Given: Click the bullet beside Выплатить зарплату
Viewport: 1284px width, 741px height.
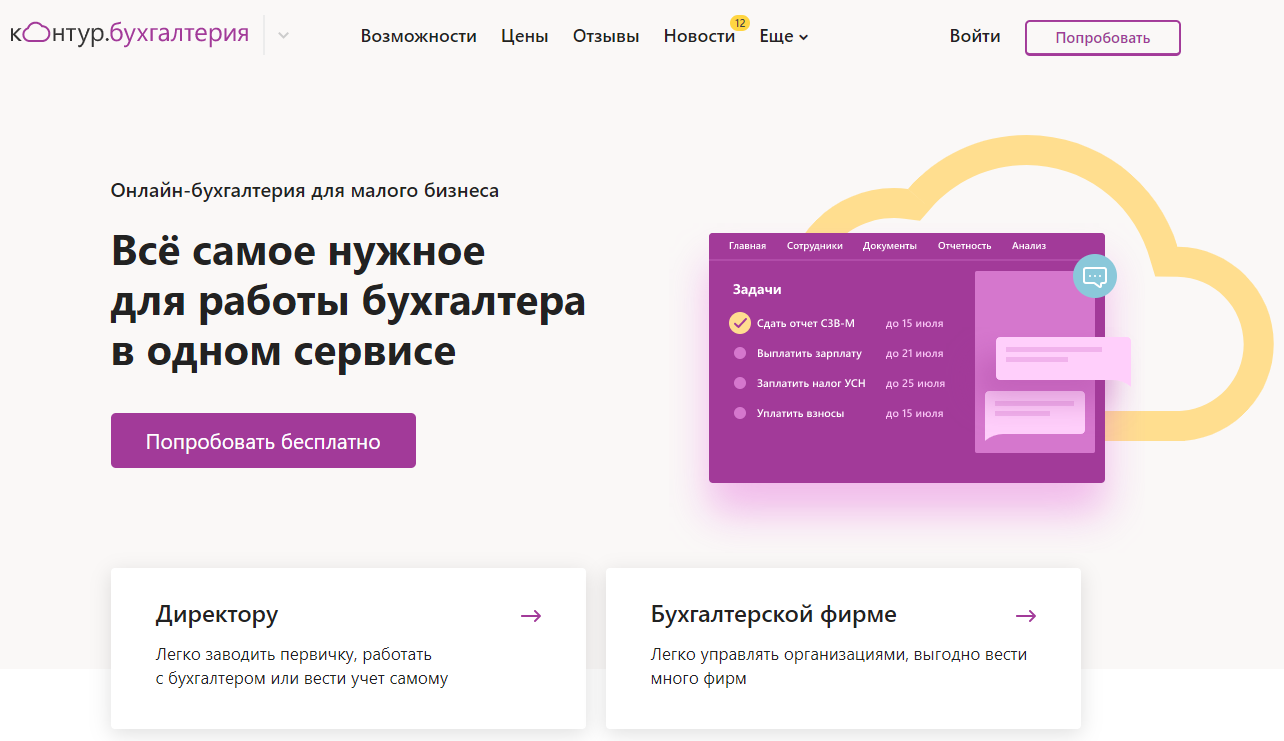Looking at the screenshot, I should [x=740, y=353].
